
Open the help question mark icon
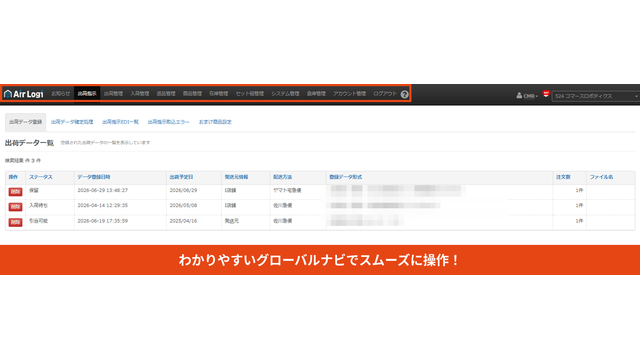[x=404, y=94]
